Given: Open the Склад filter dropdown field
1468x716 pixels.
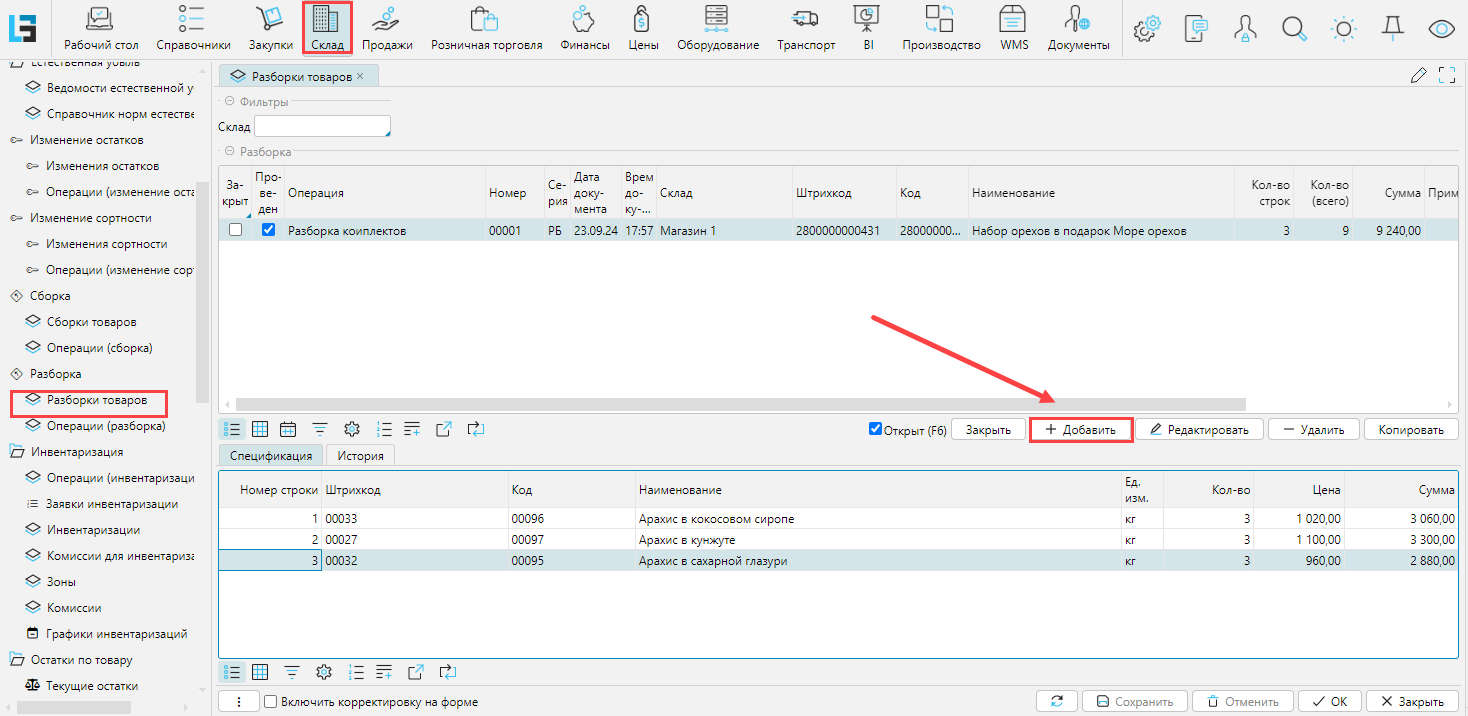Looking at the screenshot, I should tap(322, 126).
